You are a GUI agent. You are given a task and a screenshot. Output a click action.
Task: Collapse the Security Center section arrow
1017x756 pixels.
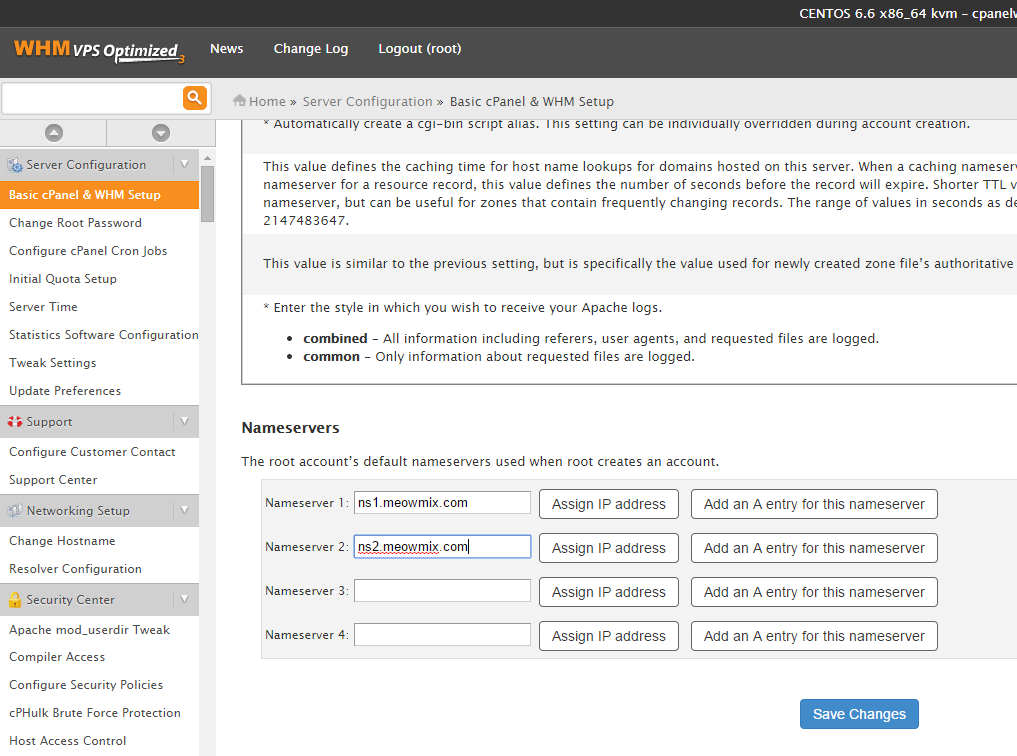click(185, 599)
